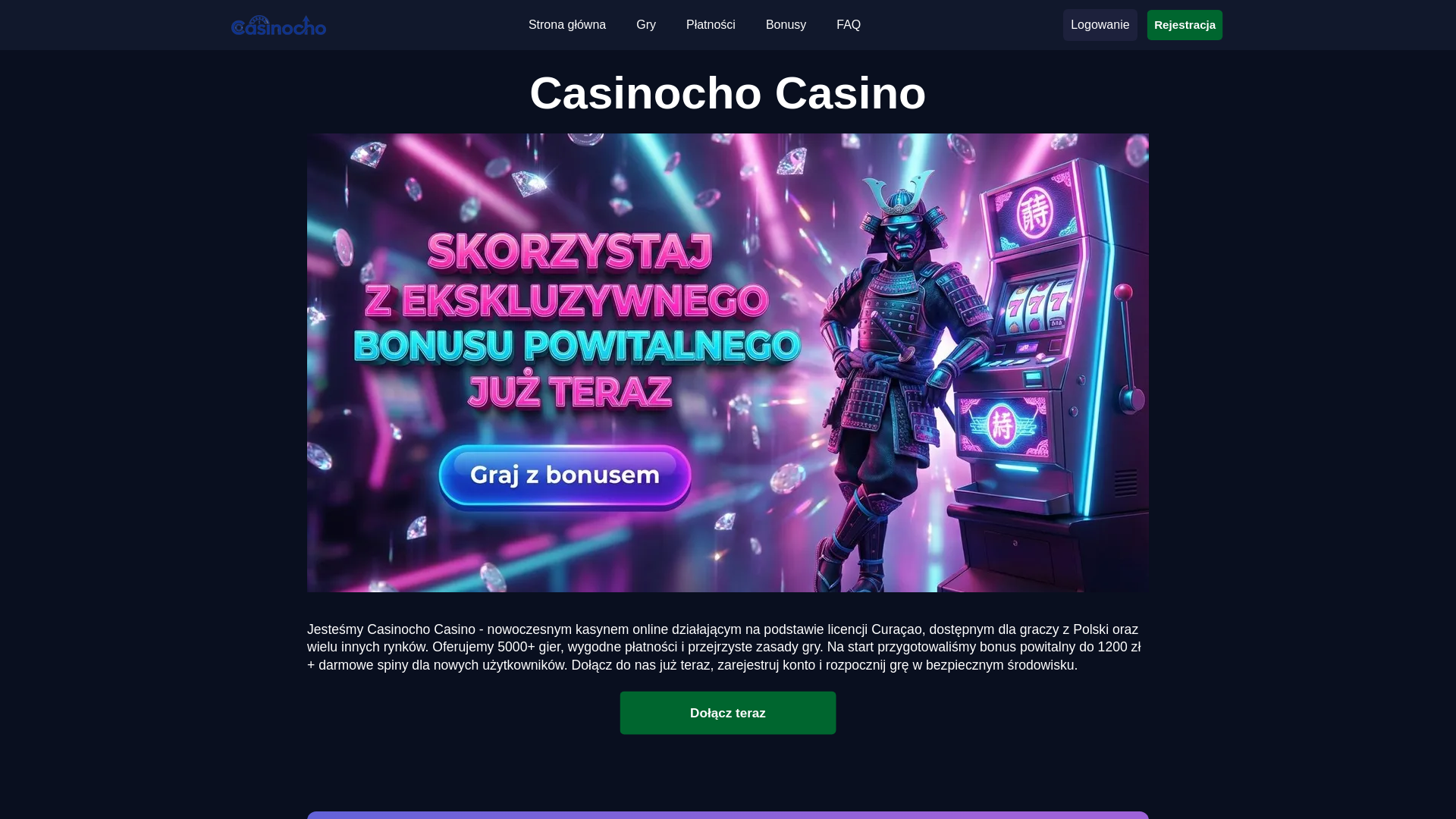Click the intro paragraph about Curaçao licence
Viewport: 1456px width, 819px height.
pyautogui.click(x=724, y=647)
